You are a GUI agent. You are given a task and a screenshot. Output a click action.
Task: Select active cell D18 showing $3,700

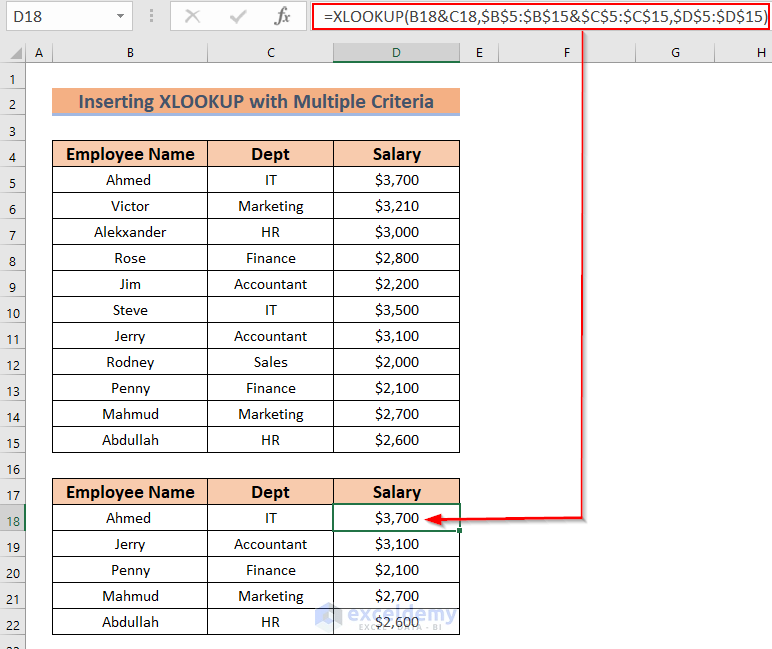tap(396, 518)
